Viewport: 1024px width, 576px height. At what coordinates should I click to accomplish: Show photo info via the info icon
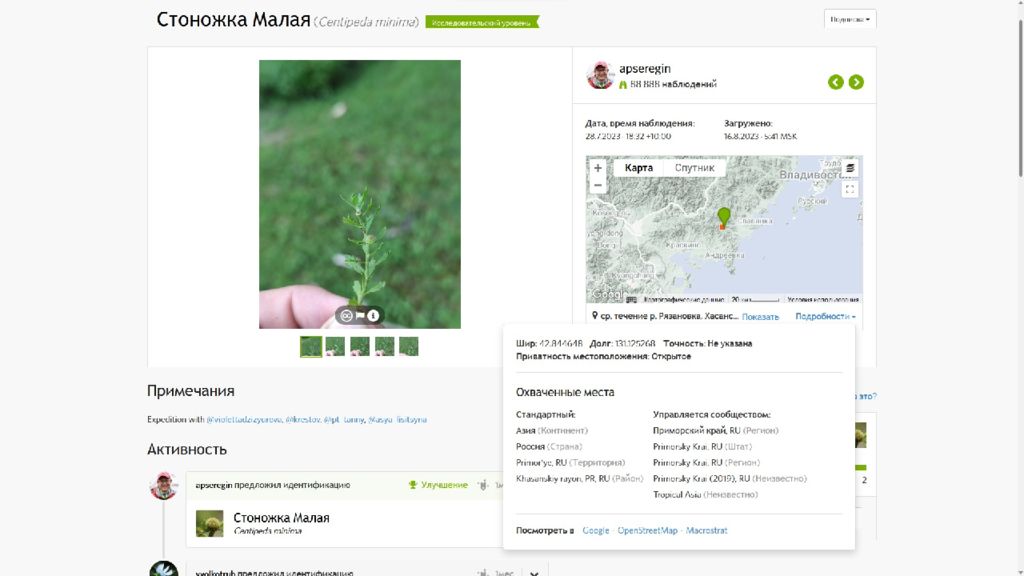(x=373, y=315)
